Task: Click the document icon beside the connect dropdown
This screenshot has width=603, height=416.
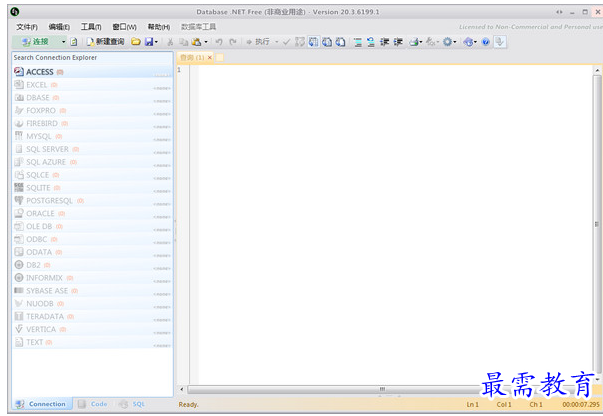Action: (x=73, y=42)
